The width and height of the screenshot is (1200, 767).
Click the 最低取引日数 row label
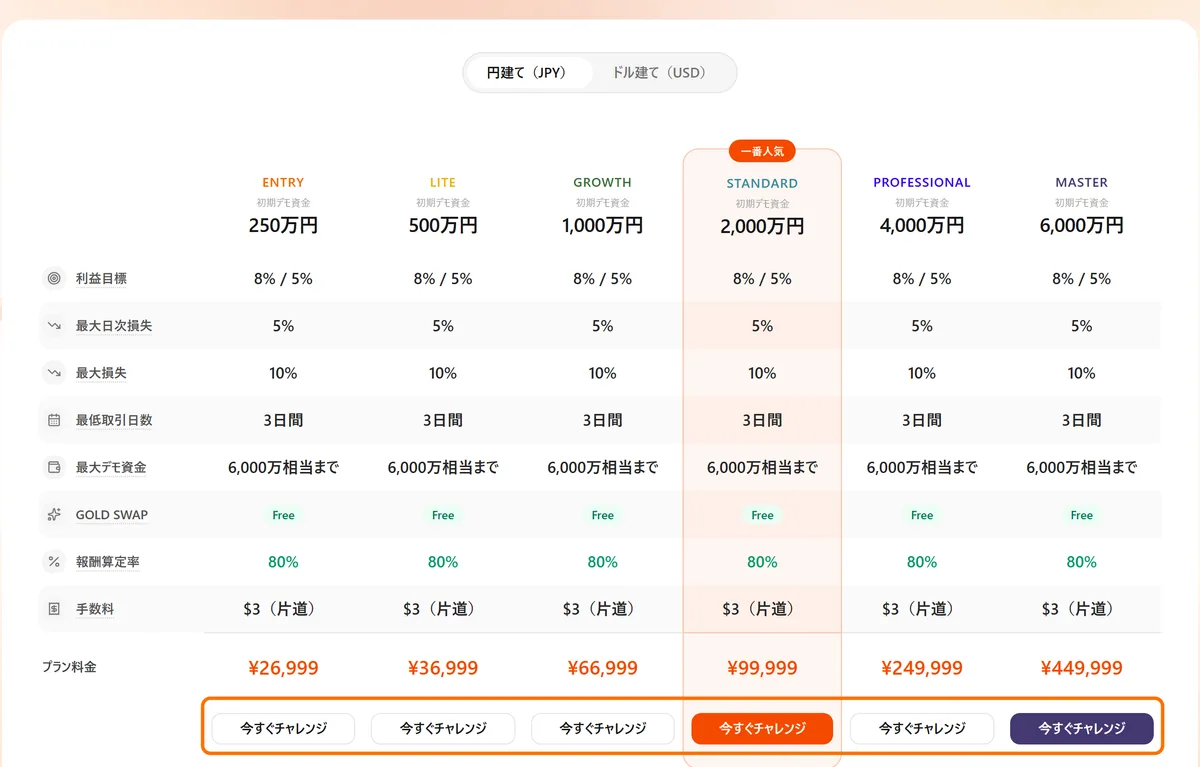tap(114, 420)
